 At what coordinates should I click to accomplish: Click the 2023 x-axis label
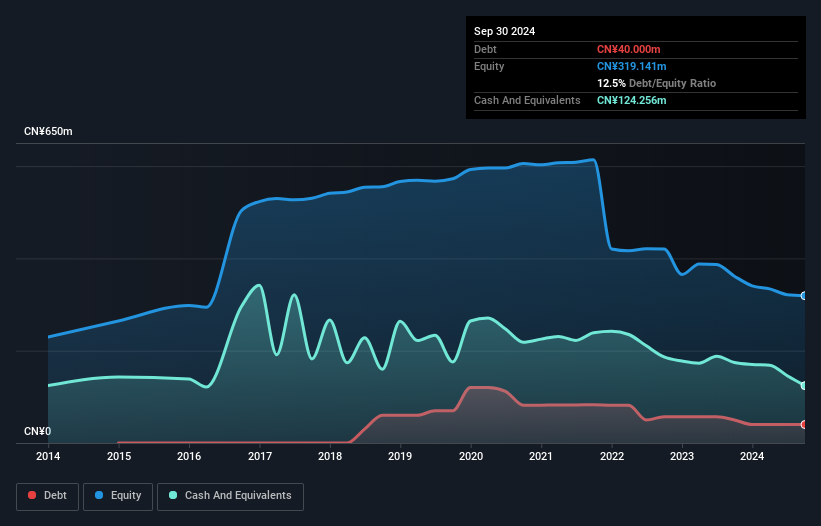point(682,456)
